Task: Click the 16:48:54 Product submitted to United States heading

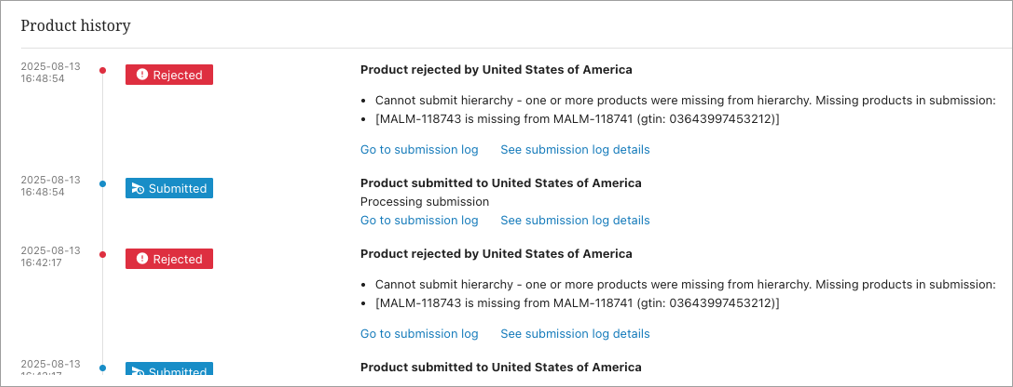Action: [x=501, y=183]
